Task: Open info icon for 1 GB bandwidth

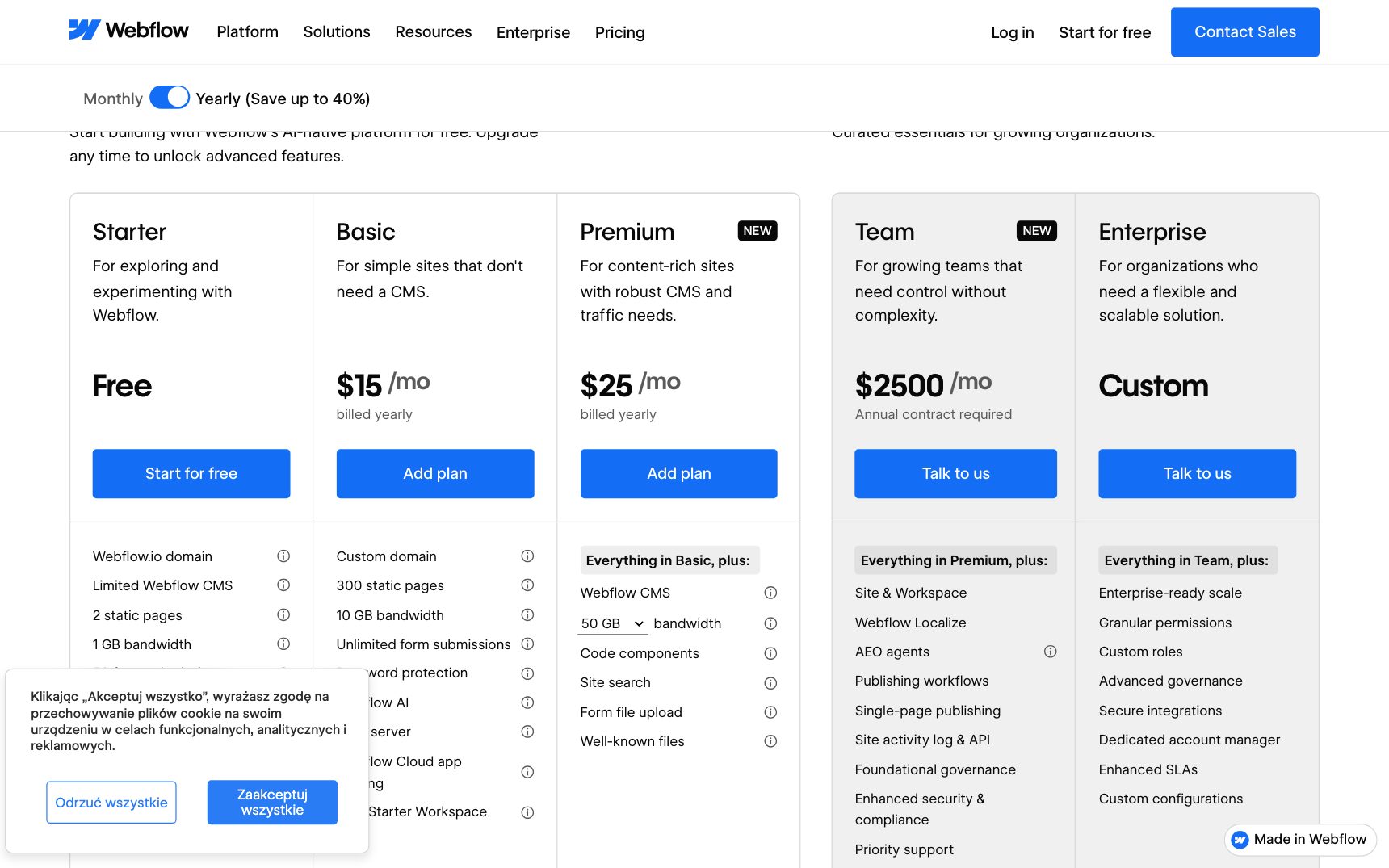Action: (x=283, y=644)
